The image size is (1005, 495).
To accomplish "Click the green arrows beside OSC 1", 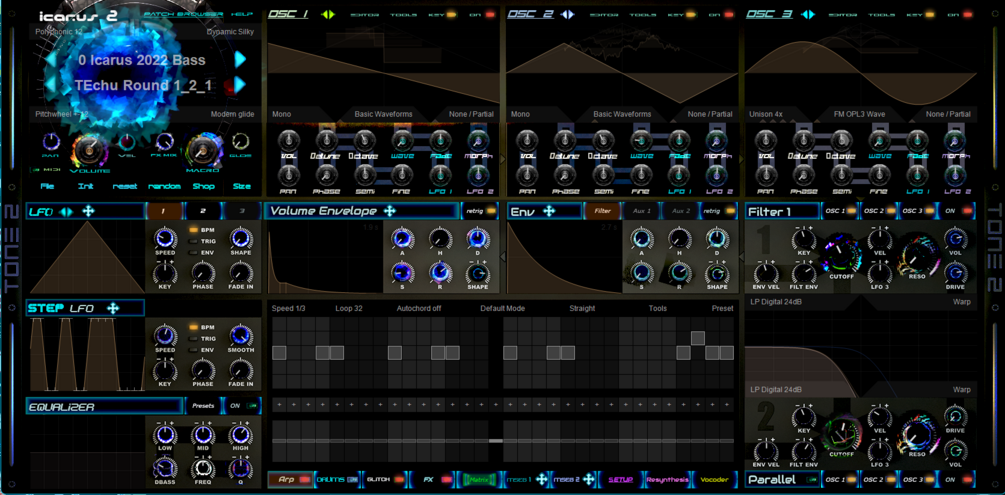I will [328, 14].
